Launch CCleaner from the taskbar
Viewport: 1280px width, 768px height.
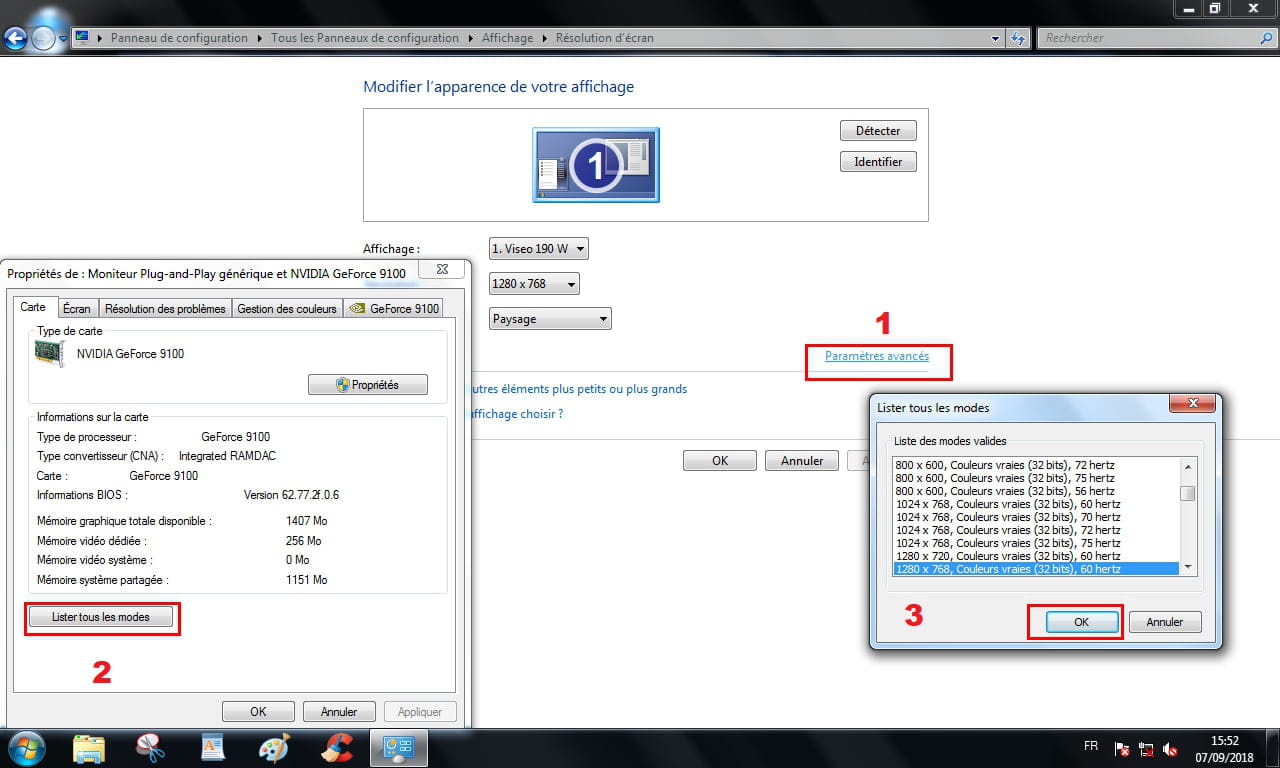tap(337, 748)
